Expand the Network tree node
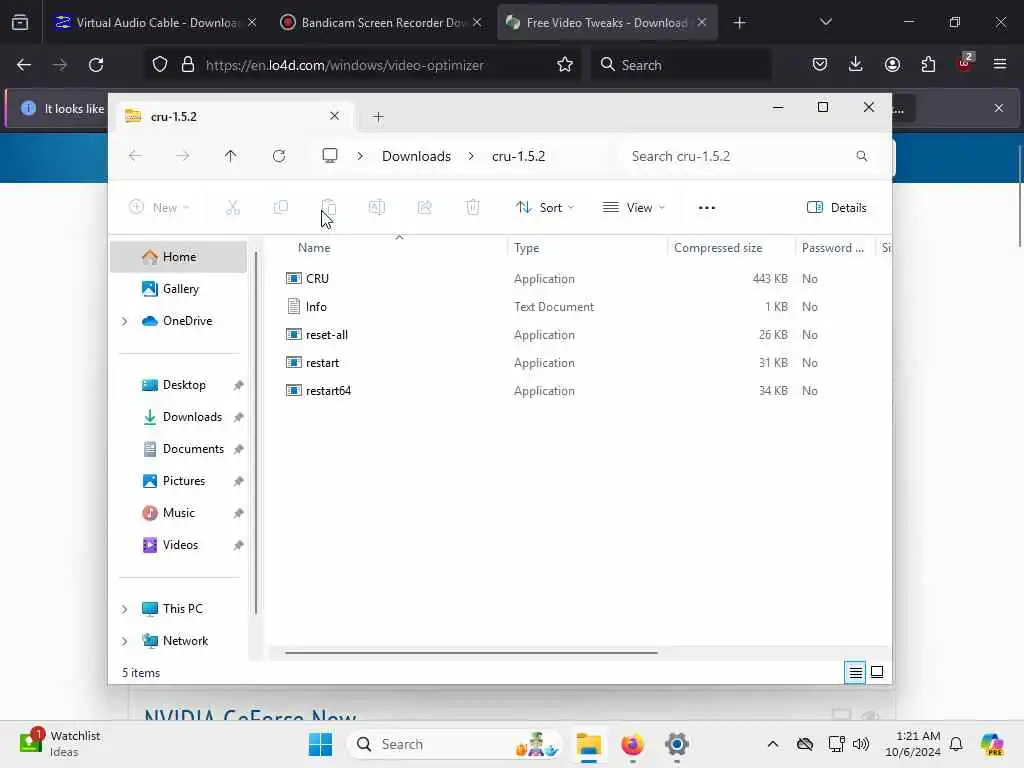Viewport: 1024px width, 768px height. click(125, 641)
